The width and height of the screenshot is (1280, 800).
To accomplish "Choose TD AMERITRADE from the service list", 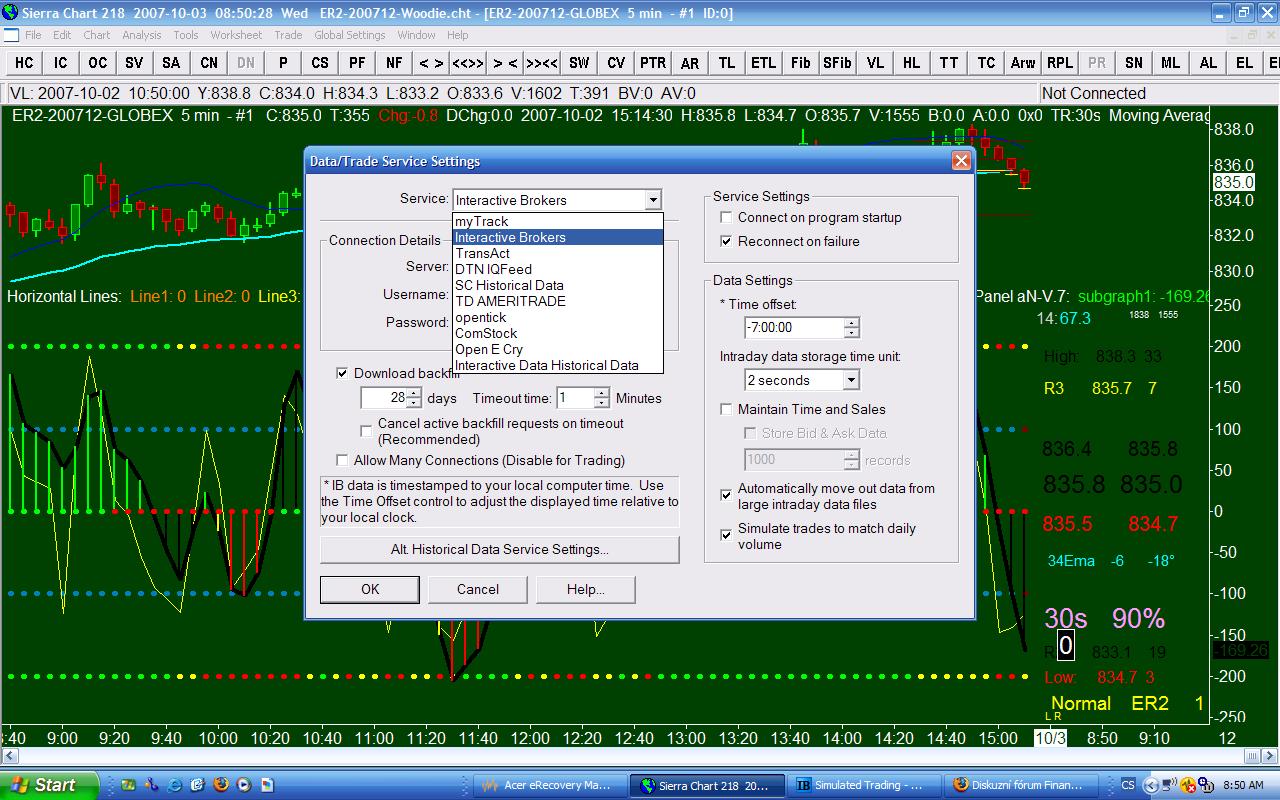I will coord(510,301).
